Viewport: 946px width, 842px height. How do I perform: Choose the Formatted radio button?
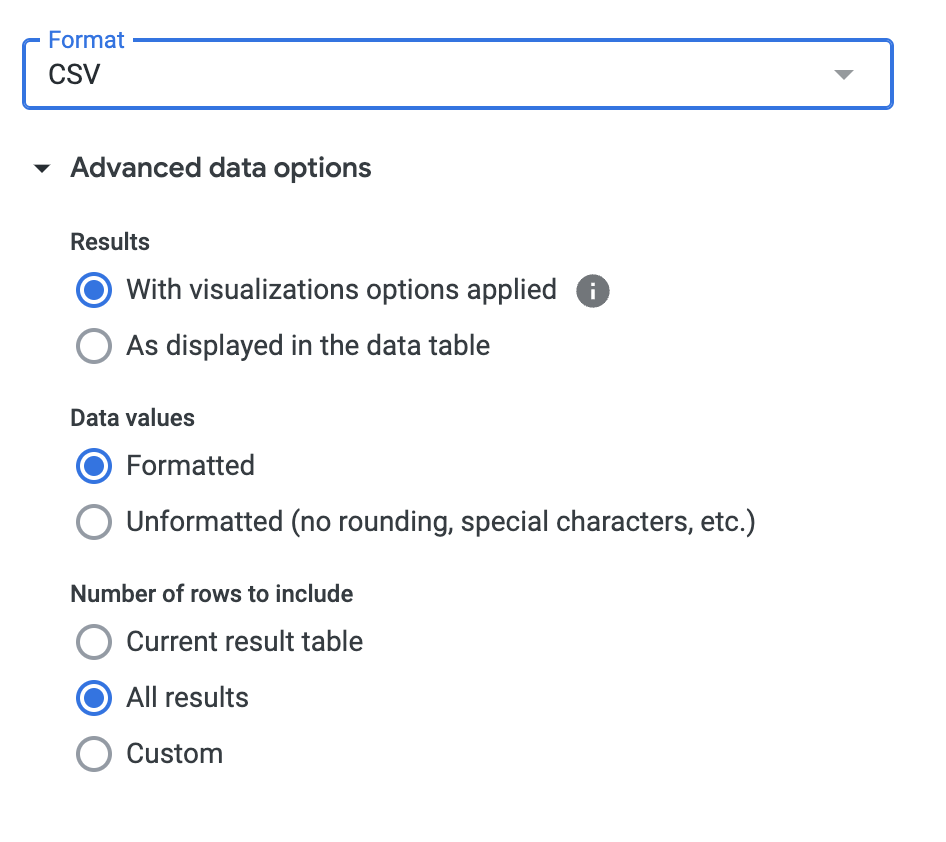[x=94, y=466]
